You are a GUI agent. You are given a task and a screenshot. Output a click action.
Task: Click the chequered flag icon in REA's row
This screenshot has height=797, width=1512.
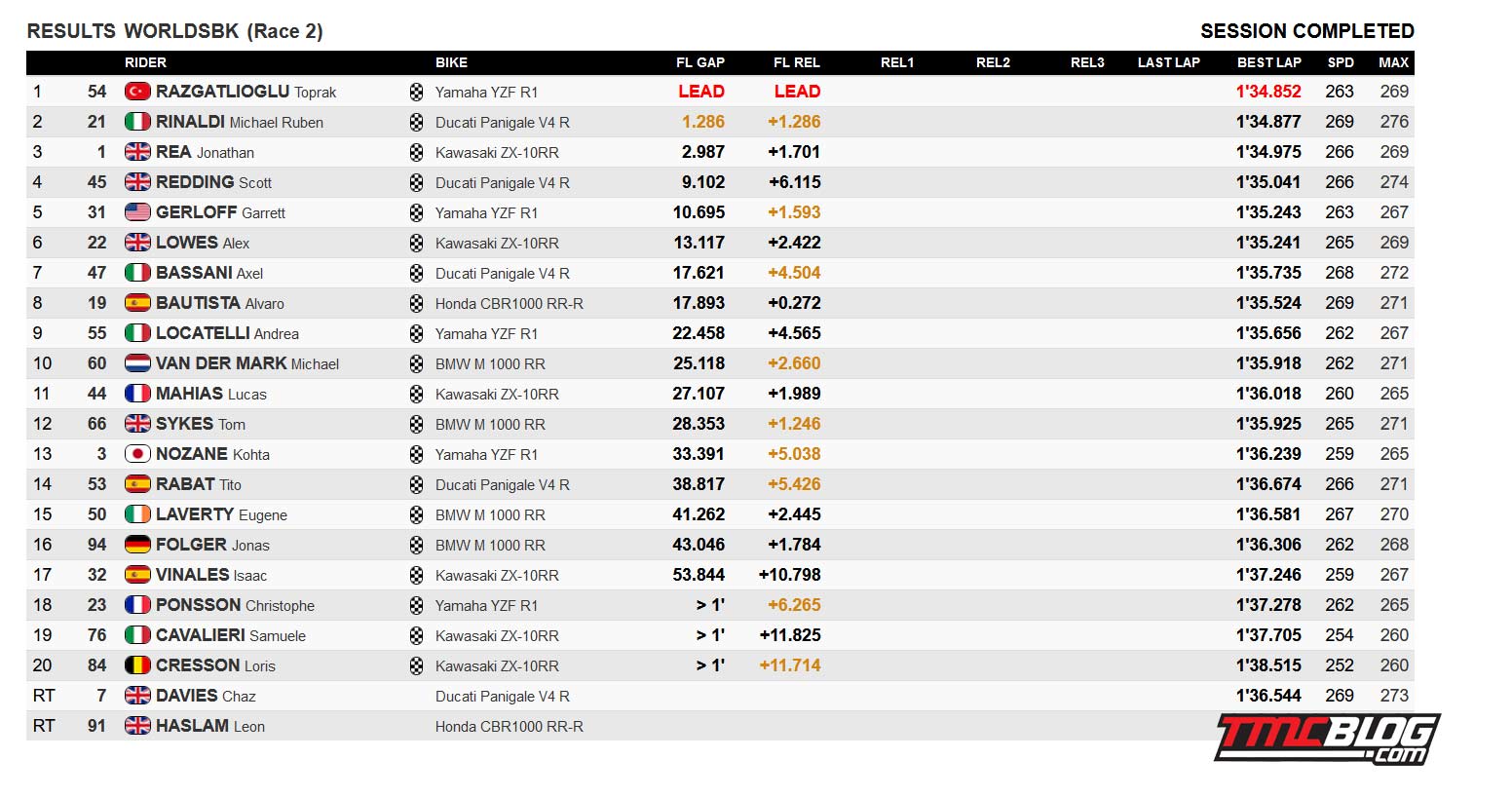click(x=417, y=152)
